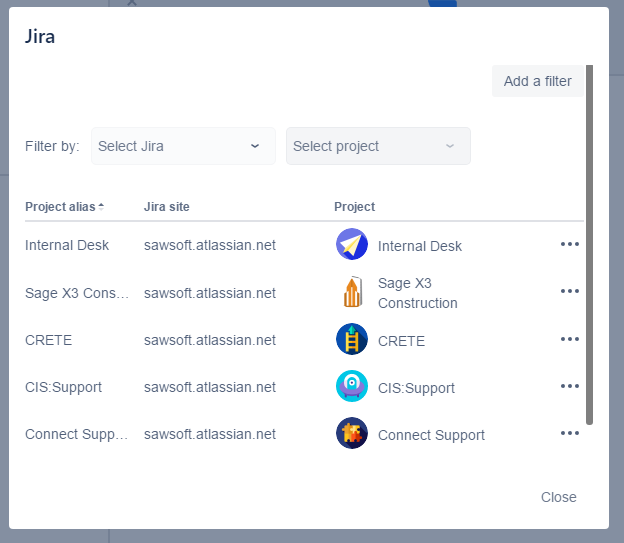624x543 pixels.
Task: Click Jira site for CIS:Support row
Action: 210,387
